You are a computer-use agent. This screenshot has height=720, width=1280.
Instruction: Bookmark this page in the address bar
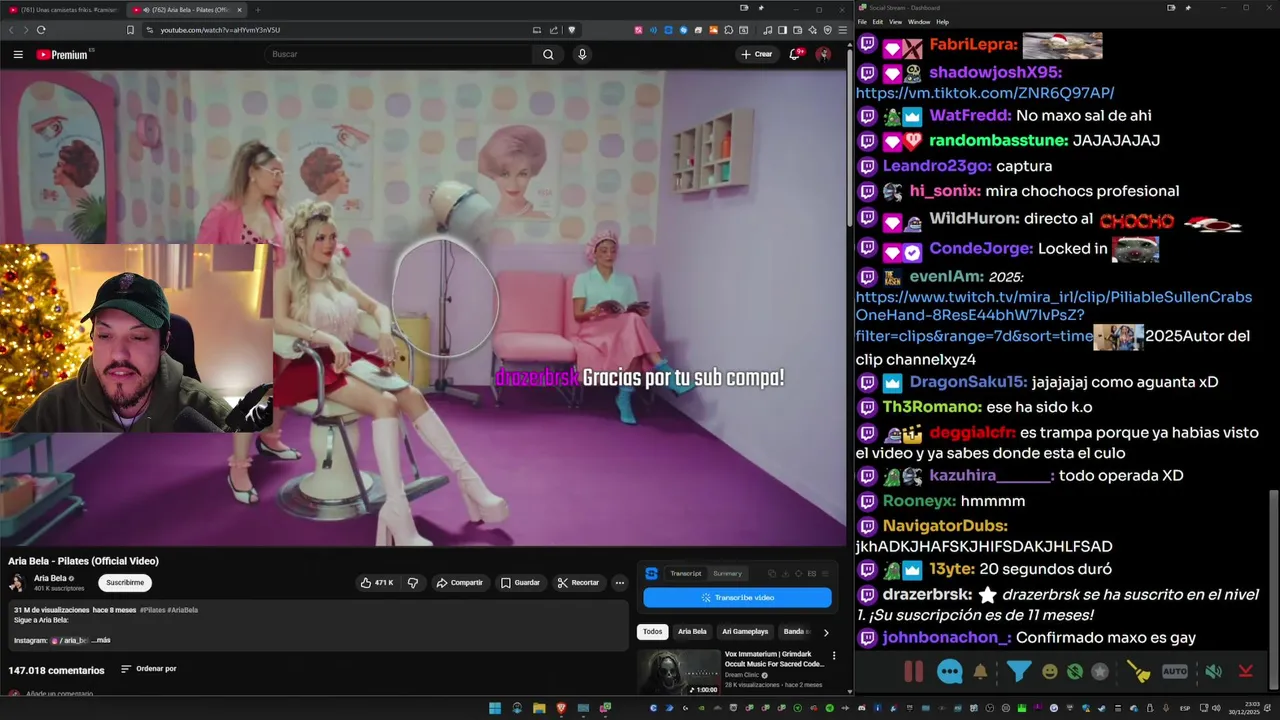click(130, 30)
